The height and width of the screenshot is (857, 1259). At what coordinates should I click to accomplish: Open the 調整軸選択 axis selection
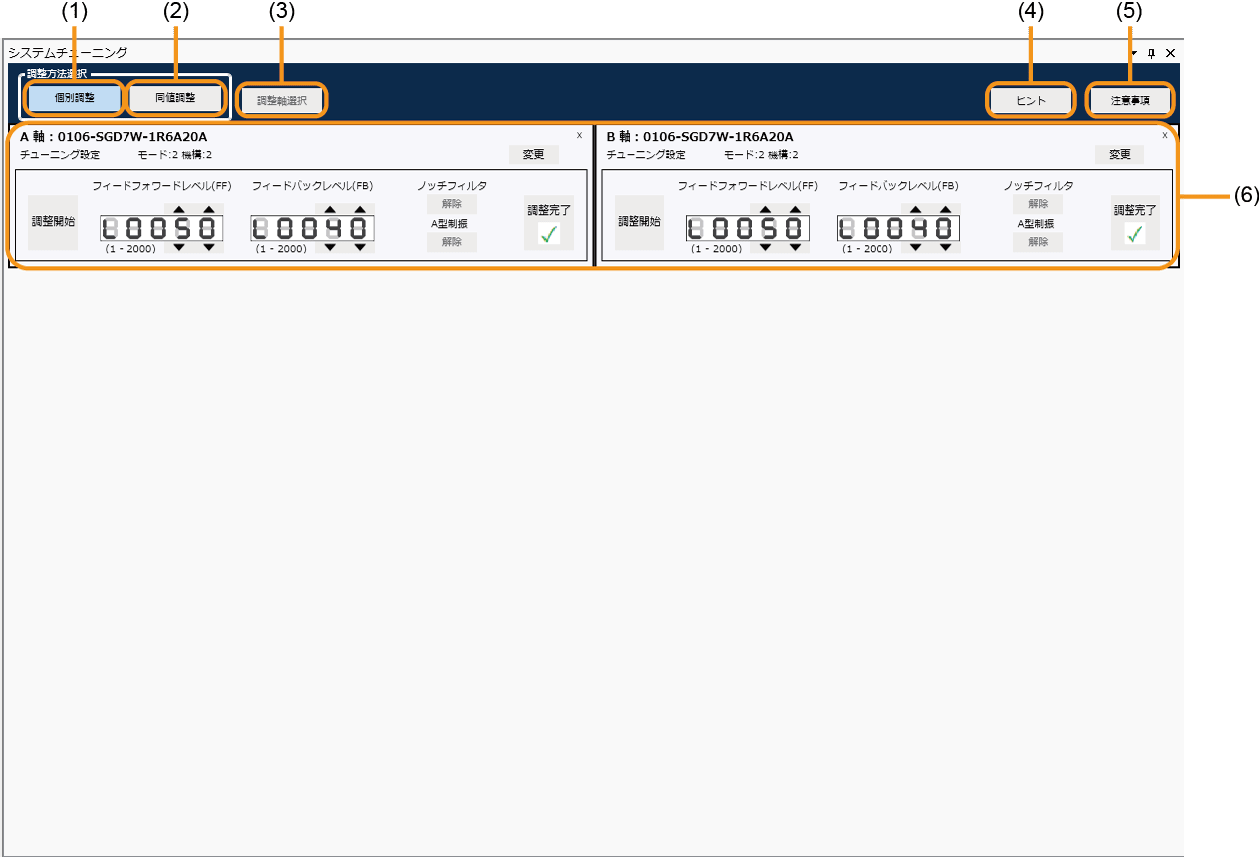(x=282, y=101)
